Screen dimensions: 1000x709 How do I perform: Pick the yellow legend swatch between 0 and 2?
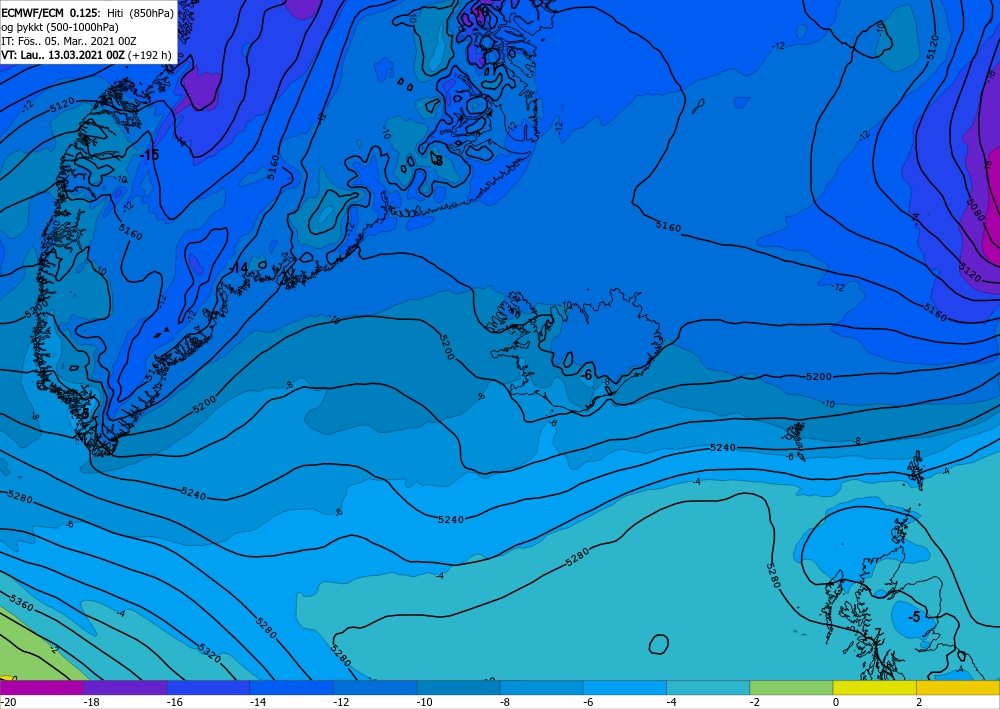[874, 688]
